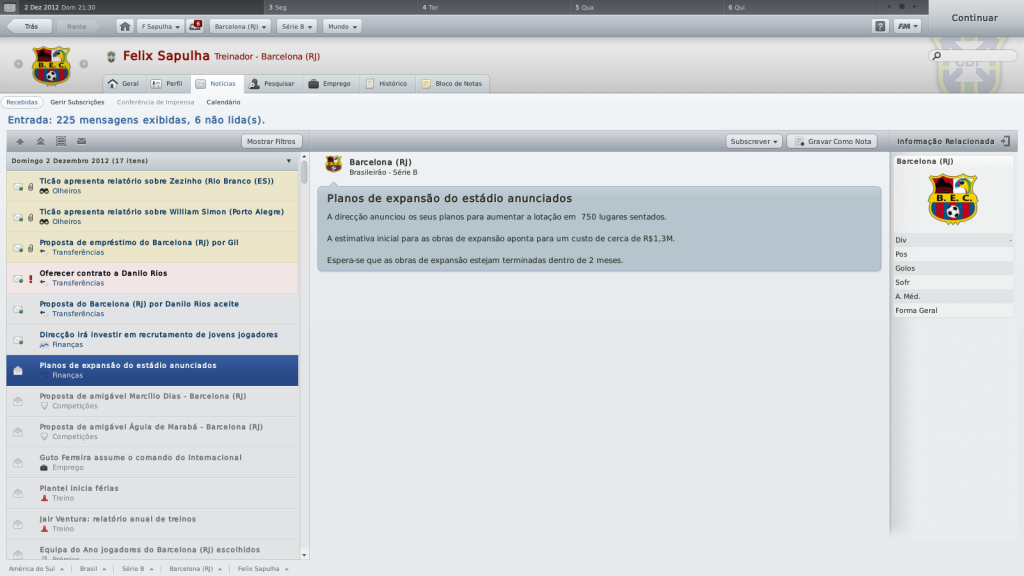1024x576 pixels.
Task: Open the inbox notifications icon with red badge
Action: (x=195, y=26)
